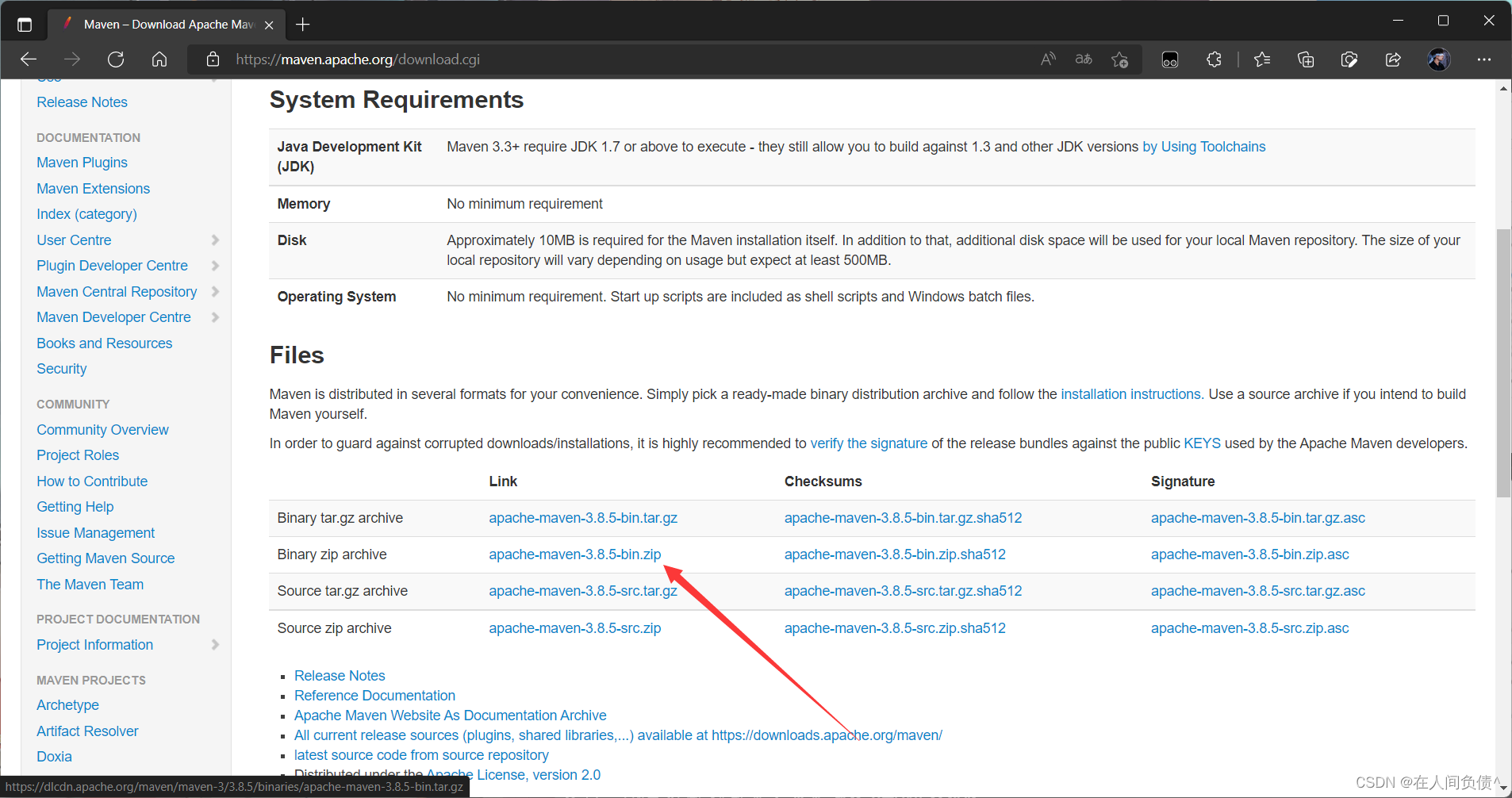Open Community Overview page
Viewport: 1512px width, 798px height.
(x=102, y=430)
